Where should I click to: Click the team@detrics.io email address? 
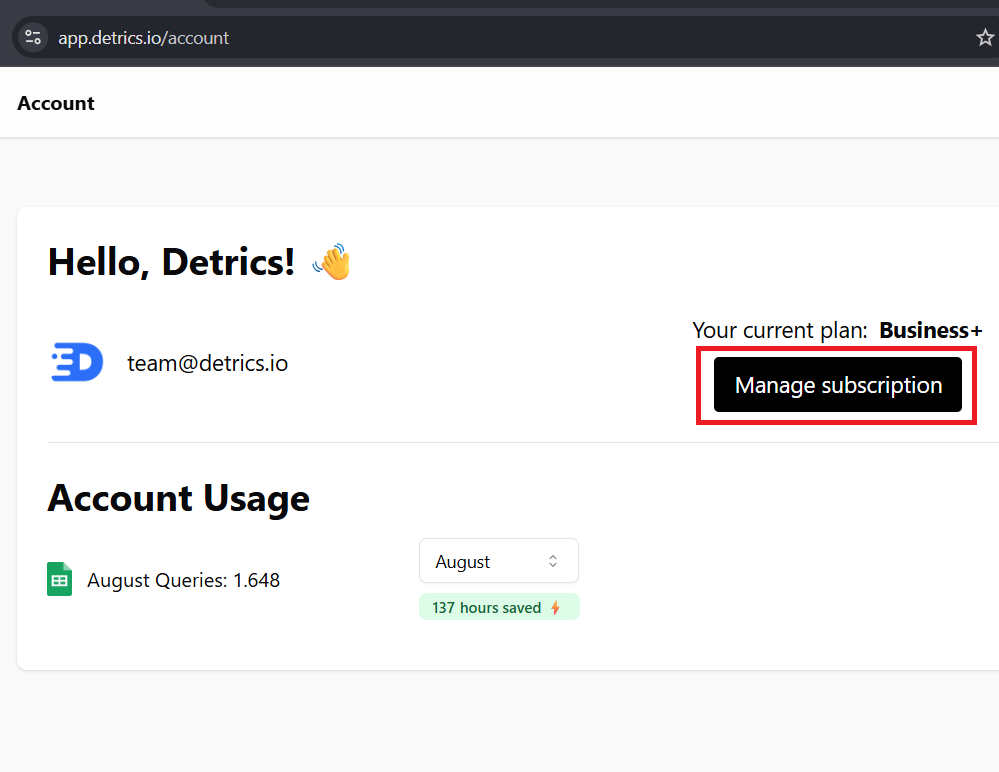tap(207, 362)
